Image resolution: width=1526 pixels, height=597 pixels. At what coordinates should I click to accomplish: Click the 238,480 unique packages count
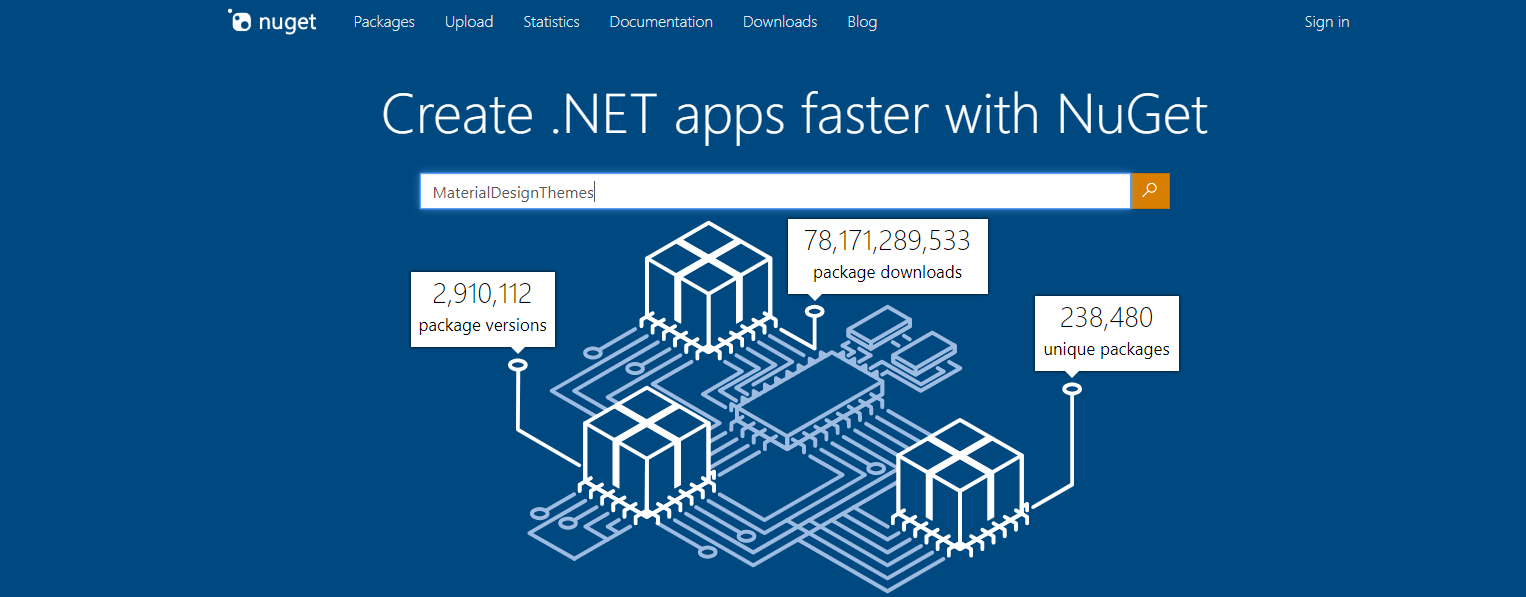click(1106, 317)
